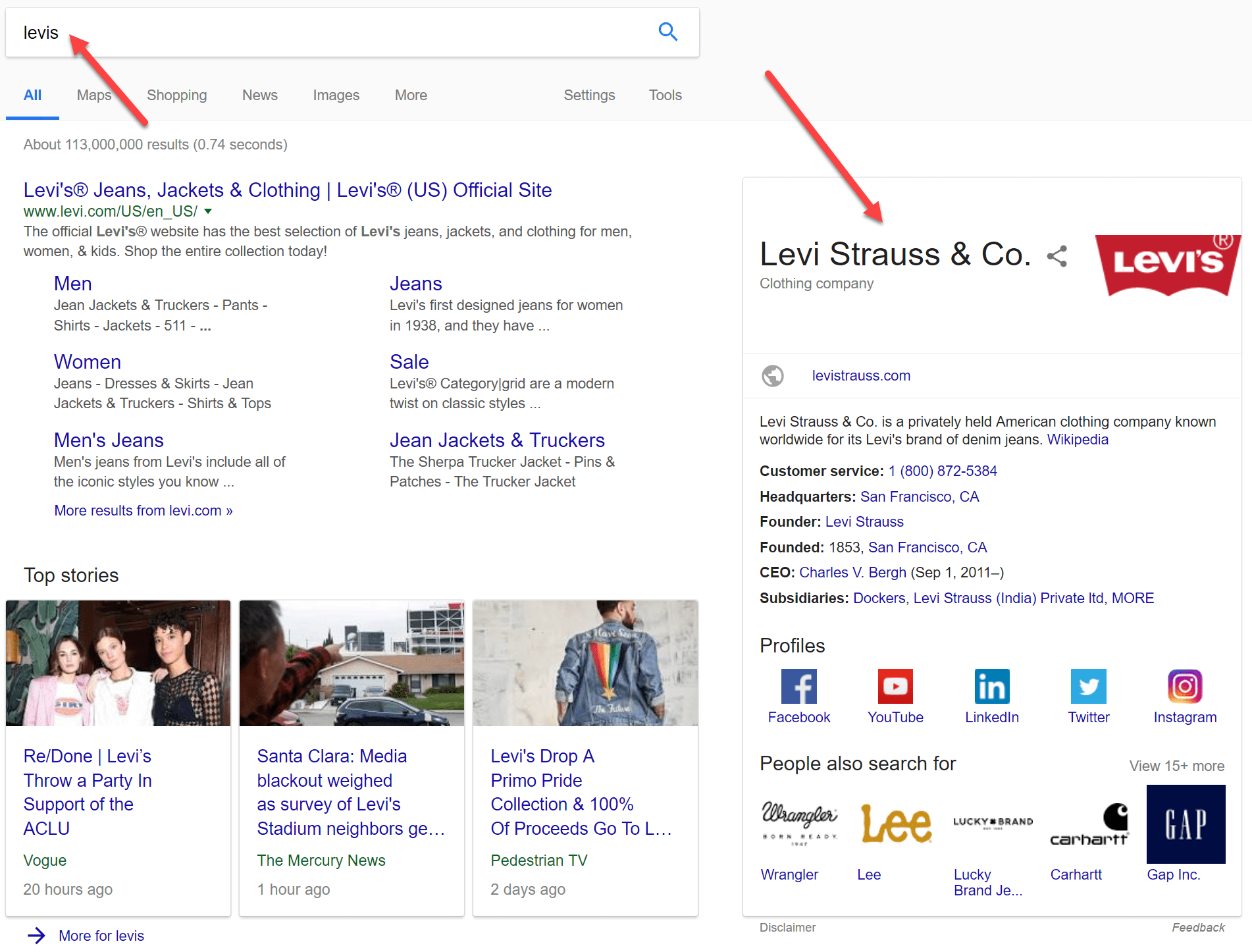The height and width of the screenshot is (952, 1252).
Task: Click the Lucky Brand Je... text label
Action: [988, 883]
